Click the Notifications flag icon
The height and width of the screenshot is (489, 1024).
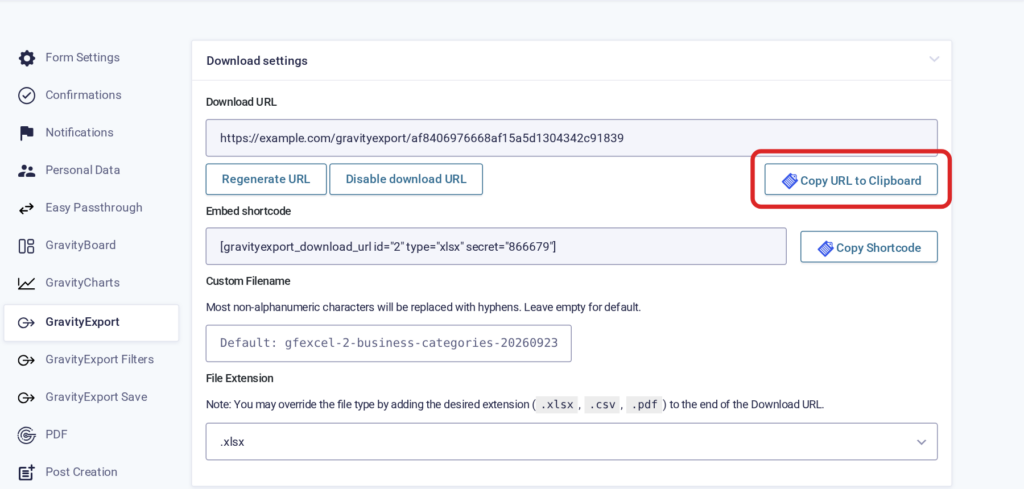[x=26, y=133]
